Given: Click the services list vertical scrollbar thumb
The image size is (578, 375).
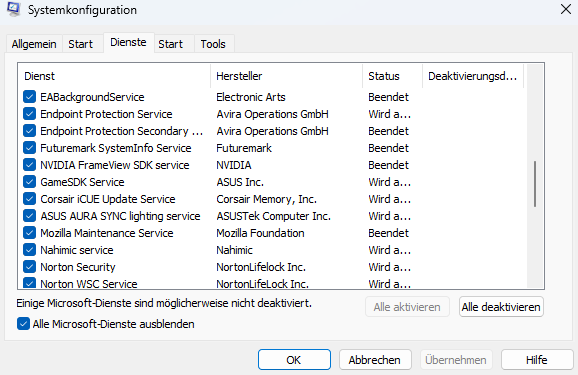Looking at the screenshot, I should [x=535, y=184].
